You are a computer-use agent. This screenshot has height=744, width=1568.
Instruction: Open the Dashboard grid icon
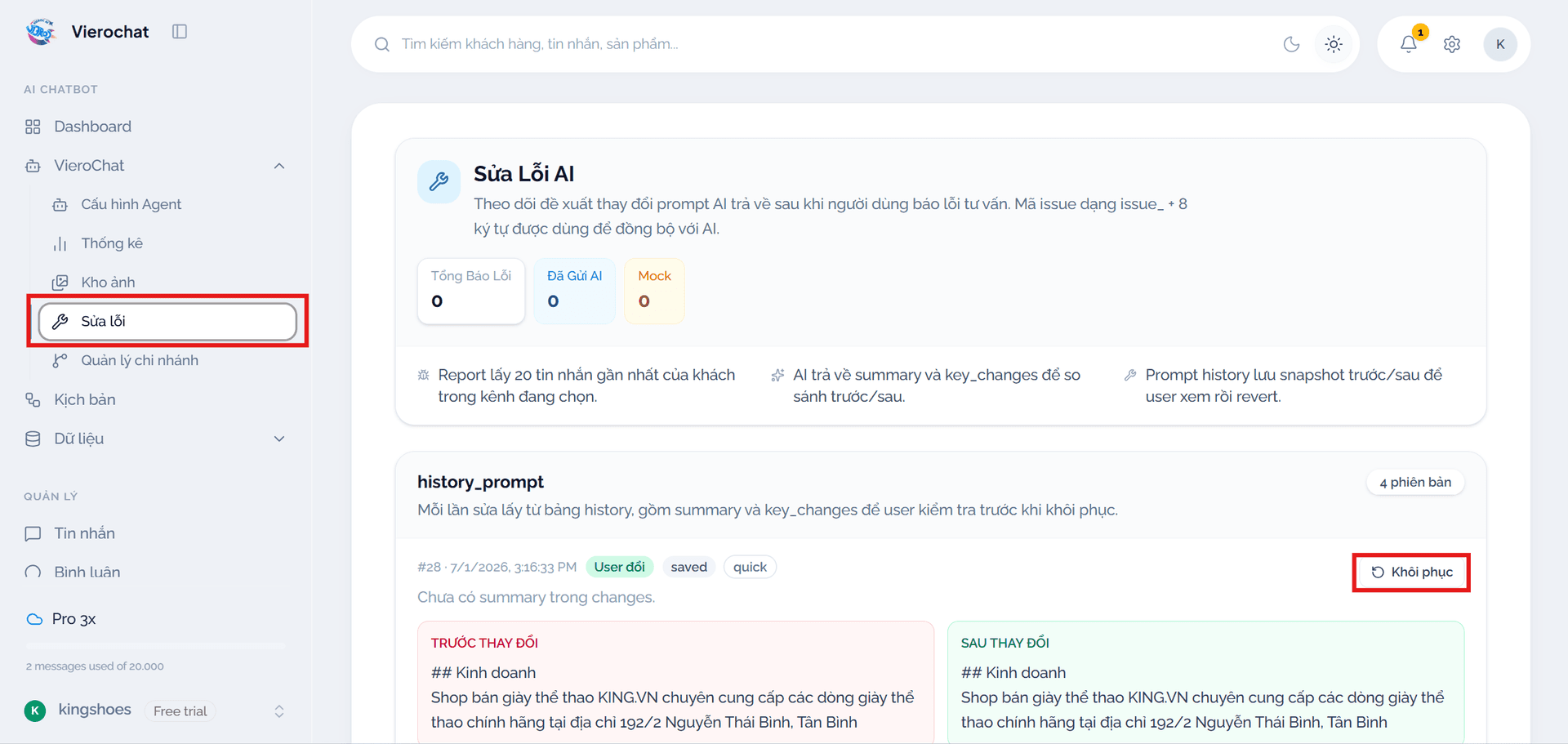click(x=33, y=127)
